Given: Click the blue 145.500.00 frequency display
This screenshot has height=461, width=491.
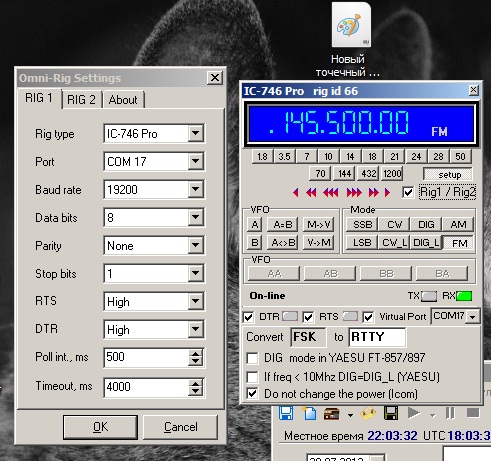Looking at the screenshot, I should 362,123.
